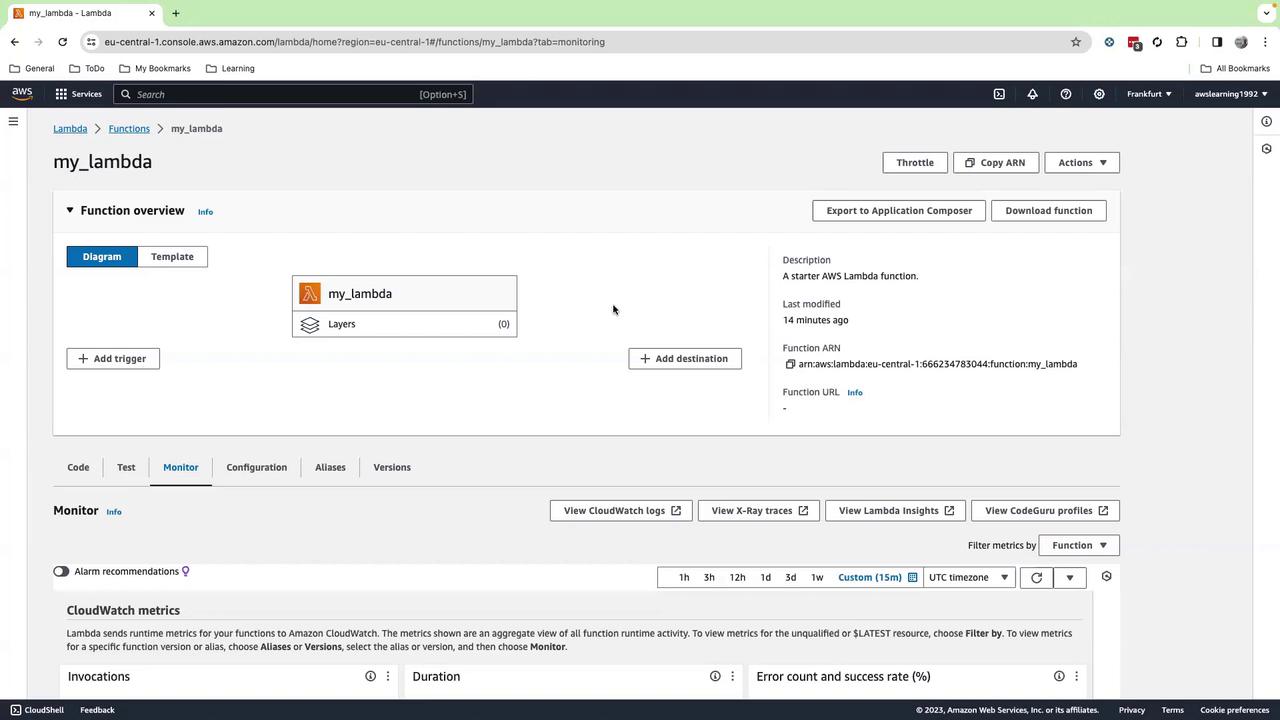Open the browser extensions puzzle icon
This screenshot has height=720, width=1280.
[1182, 42]
